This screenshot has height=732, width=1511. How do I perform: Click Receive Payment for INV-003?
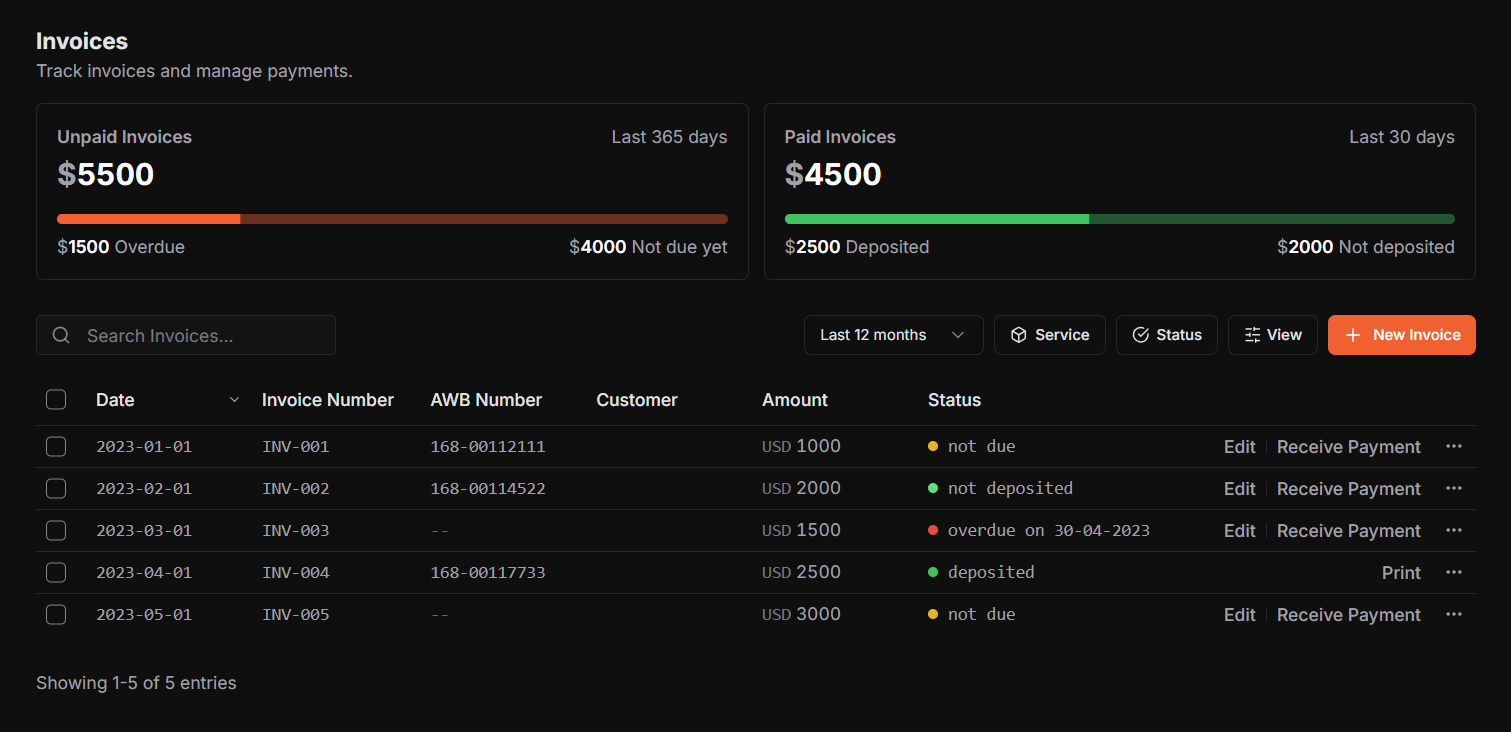pos(1348,530)
